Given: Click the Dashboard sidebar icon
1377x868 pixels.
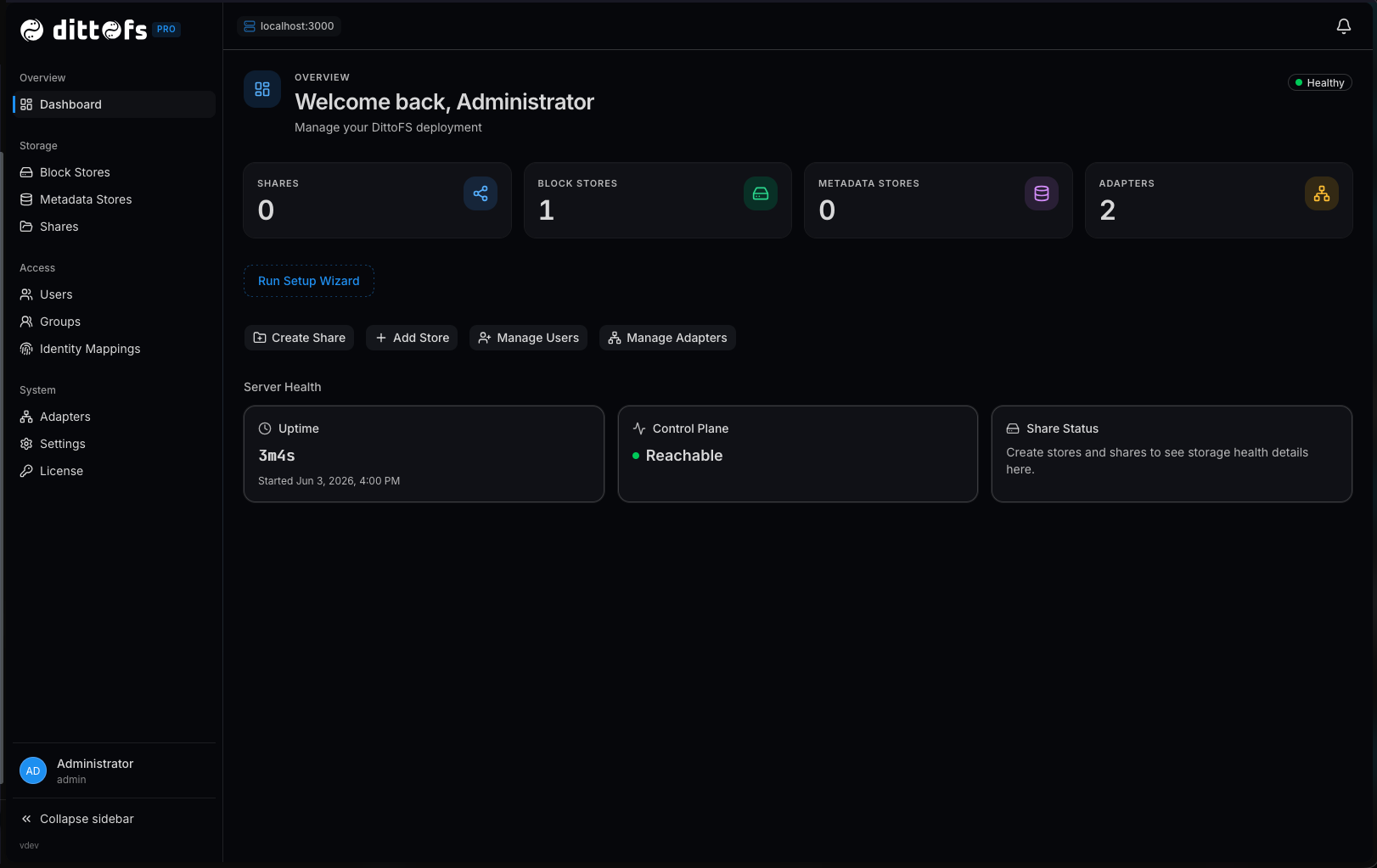Looking at the screenshot, I should (x=26, y=104).
